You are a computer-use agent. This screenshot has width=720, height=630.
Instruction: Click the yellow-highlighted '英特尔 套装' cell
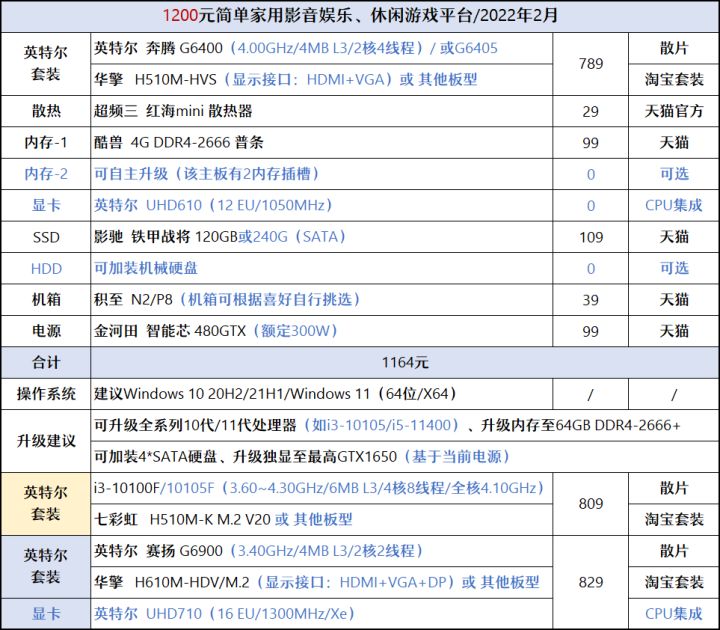point(46,504)
